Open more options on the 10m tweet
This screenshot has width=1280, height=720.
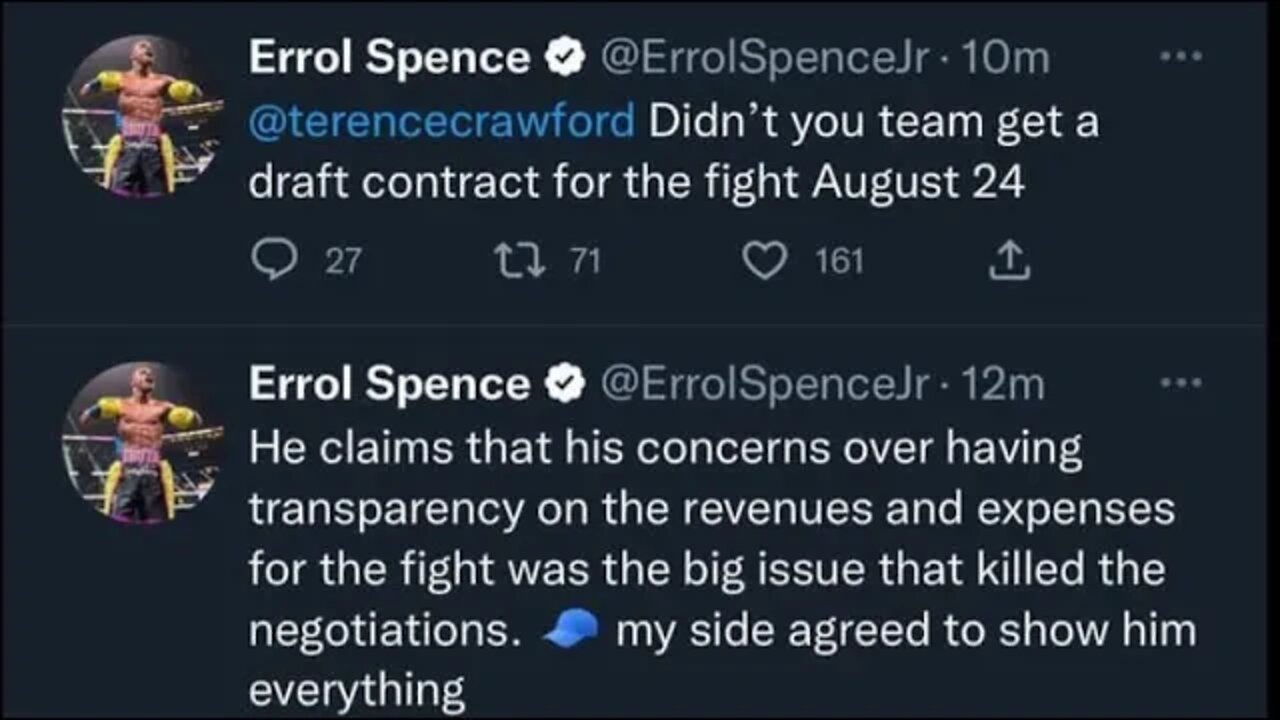tap(1185, 59)
